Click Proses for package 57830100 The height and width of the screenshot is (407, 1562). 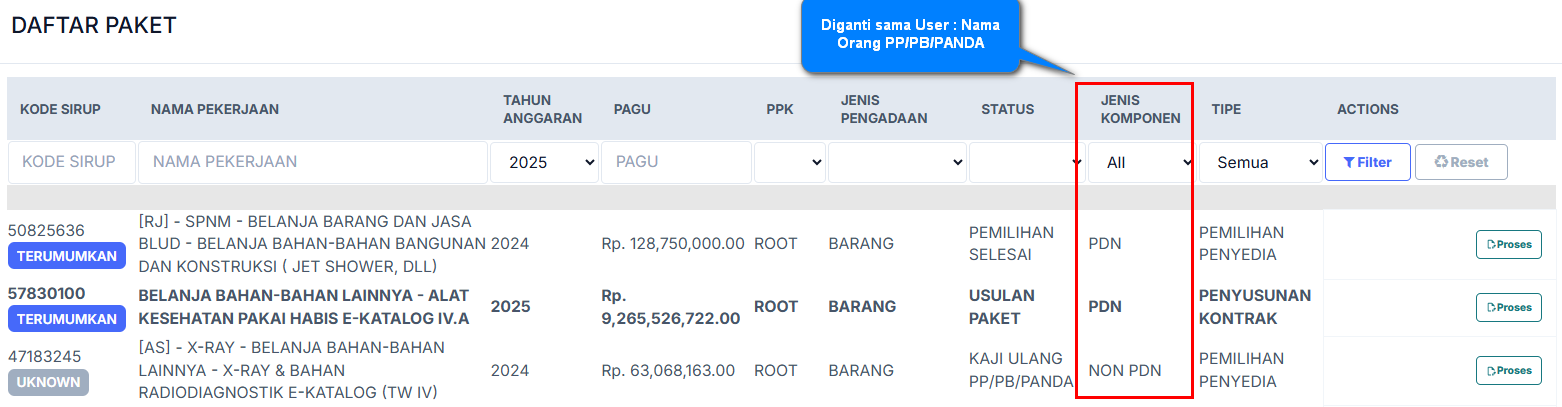1508,307
